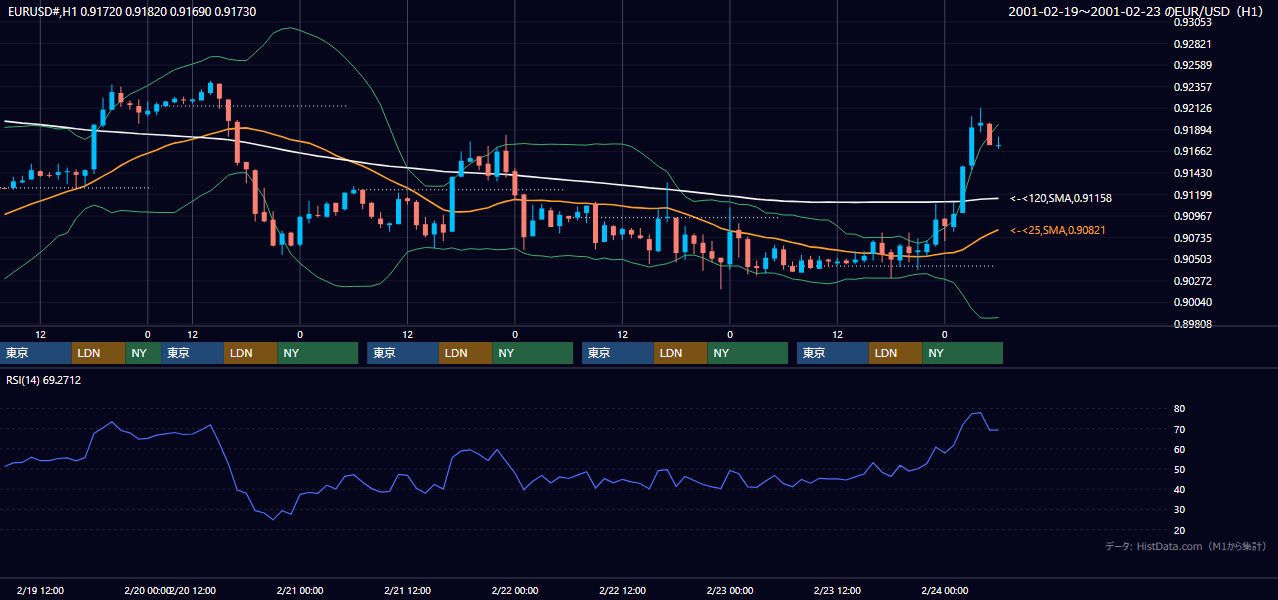Click the 2/22 12:00 time axis label
Screen dimensions: 1278x600
pos(622,591)
